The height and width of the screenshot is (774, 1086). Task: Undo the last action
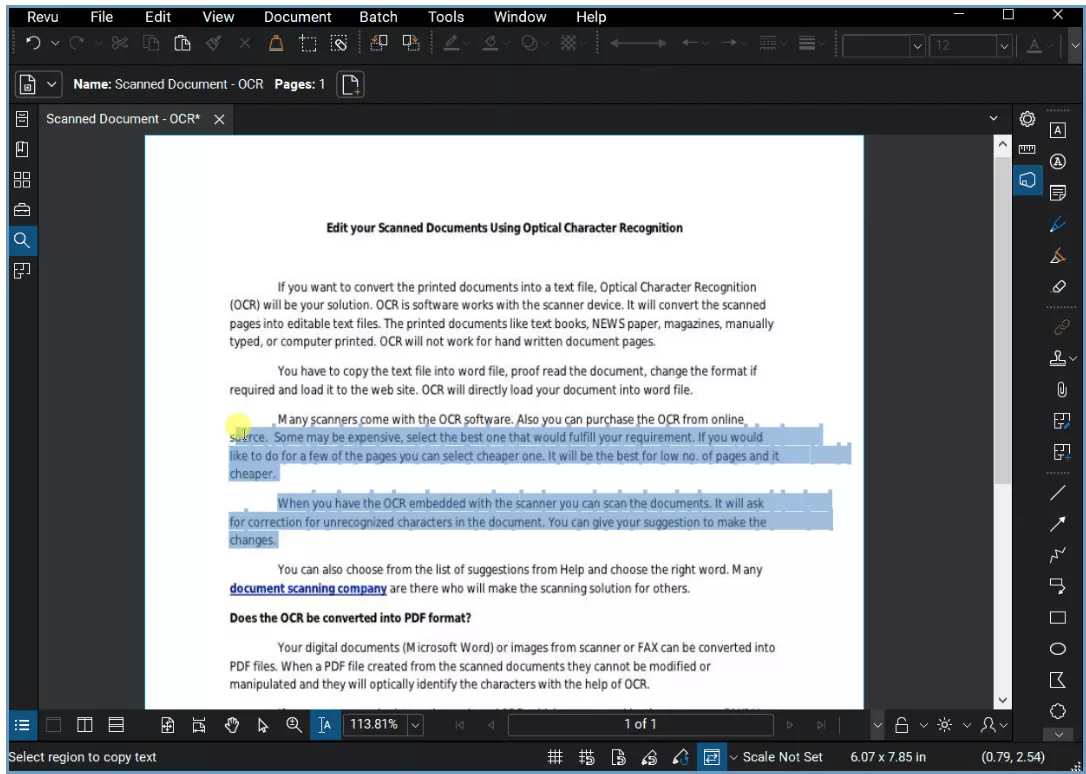tap(32, 43)
